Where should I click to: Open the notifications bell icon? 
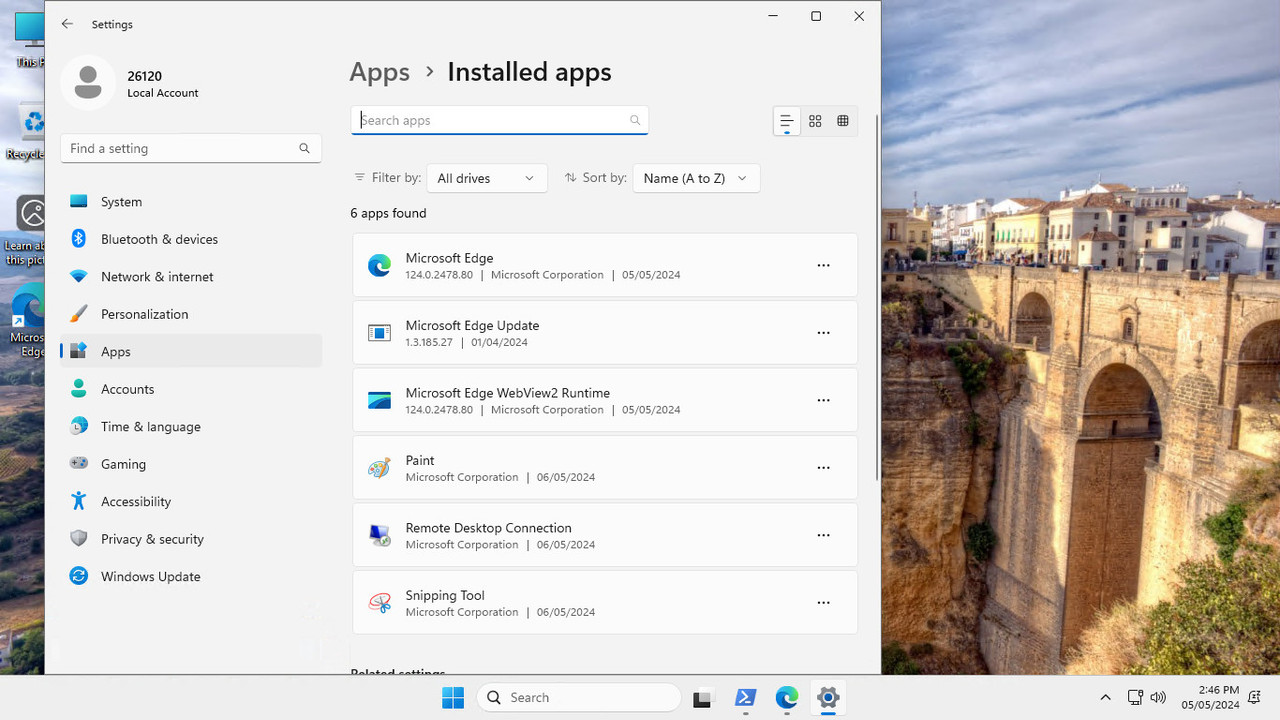coord(1255,698)
